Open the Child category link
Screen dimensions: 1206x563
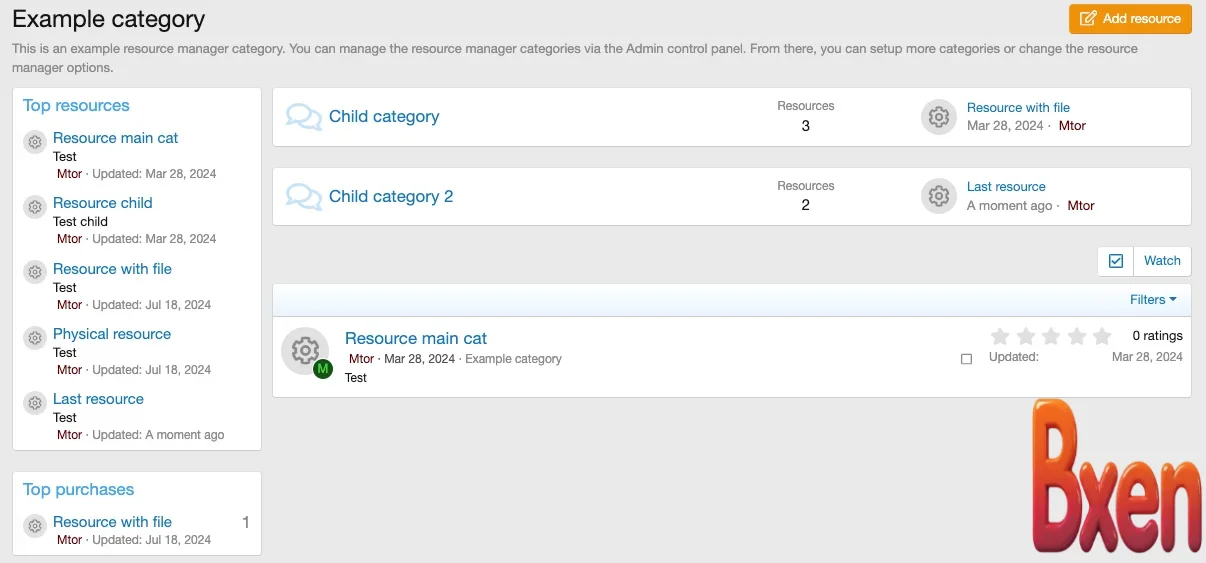(384, 117)
